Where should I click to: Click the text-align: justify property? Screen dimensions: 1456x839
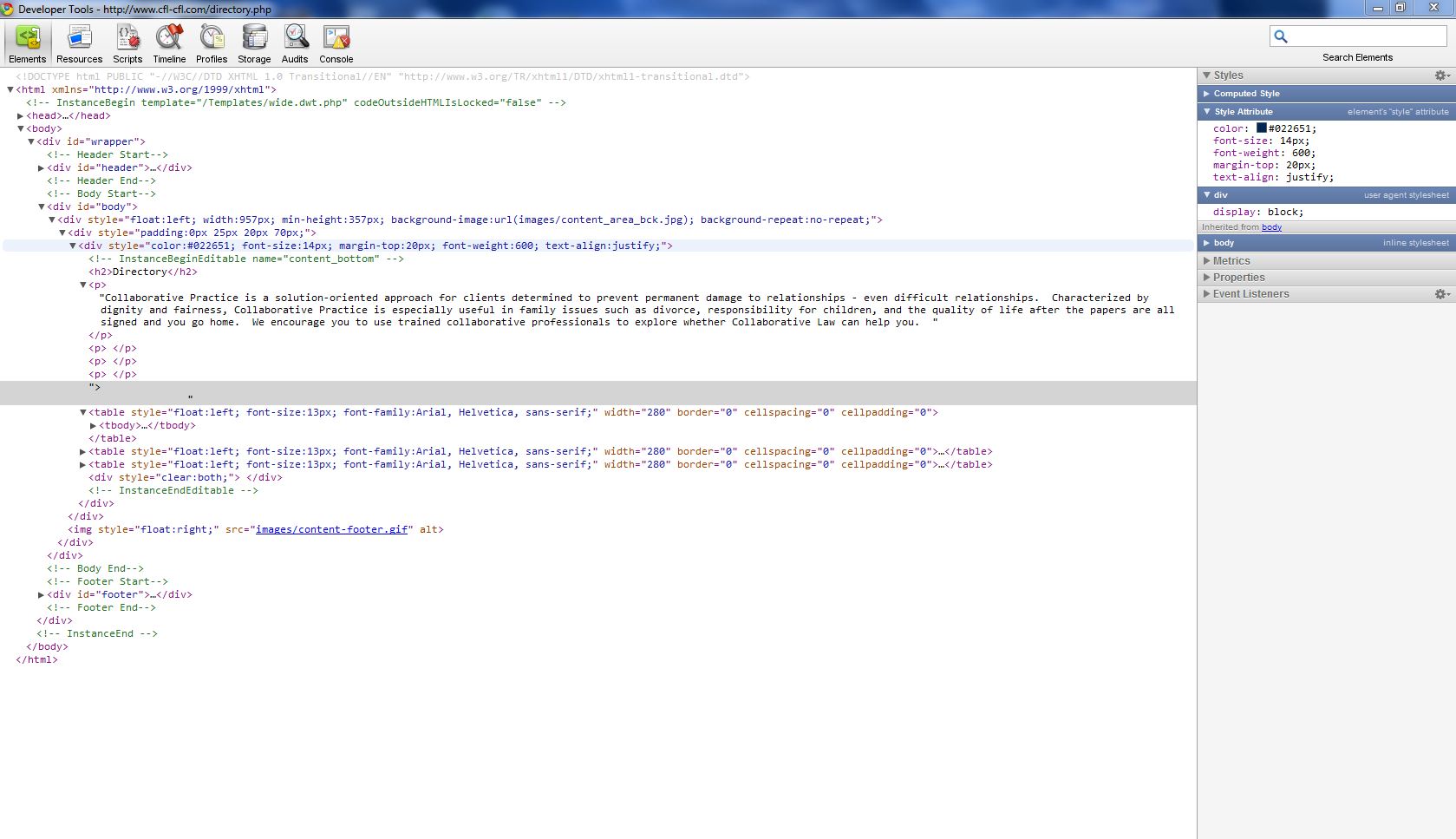(1274, 177)
